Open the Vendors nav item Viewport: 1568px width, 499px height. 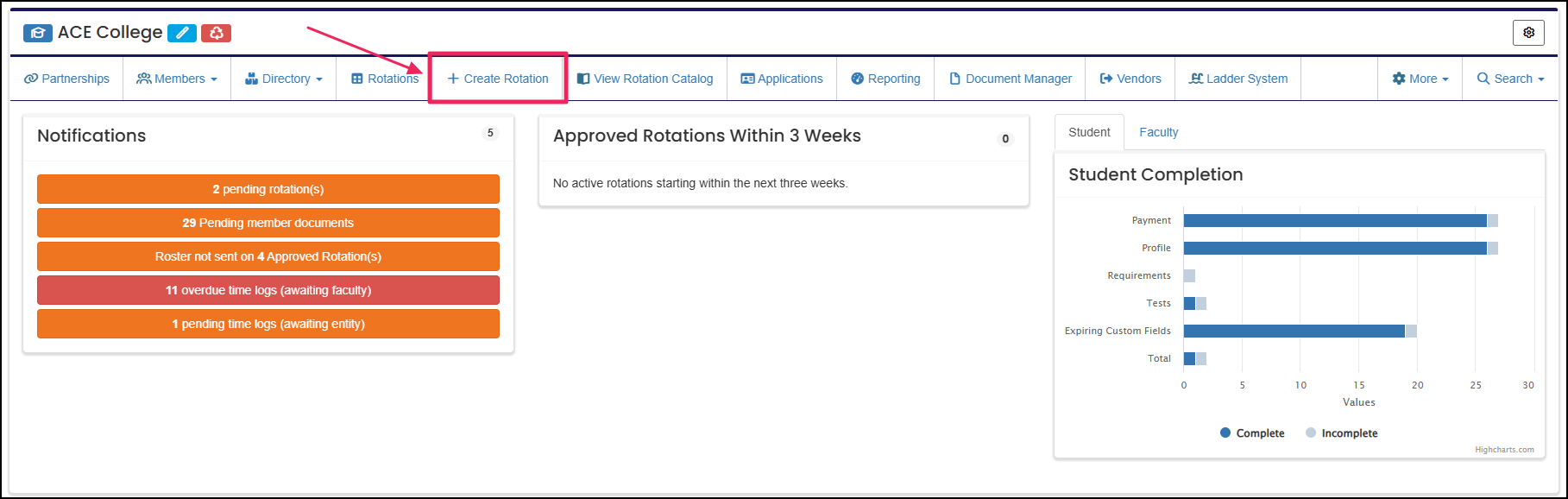[x=1130, y=79]
